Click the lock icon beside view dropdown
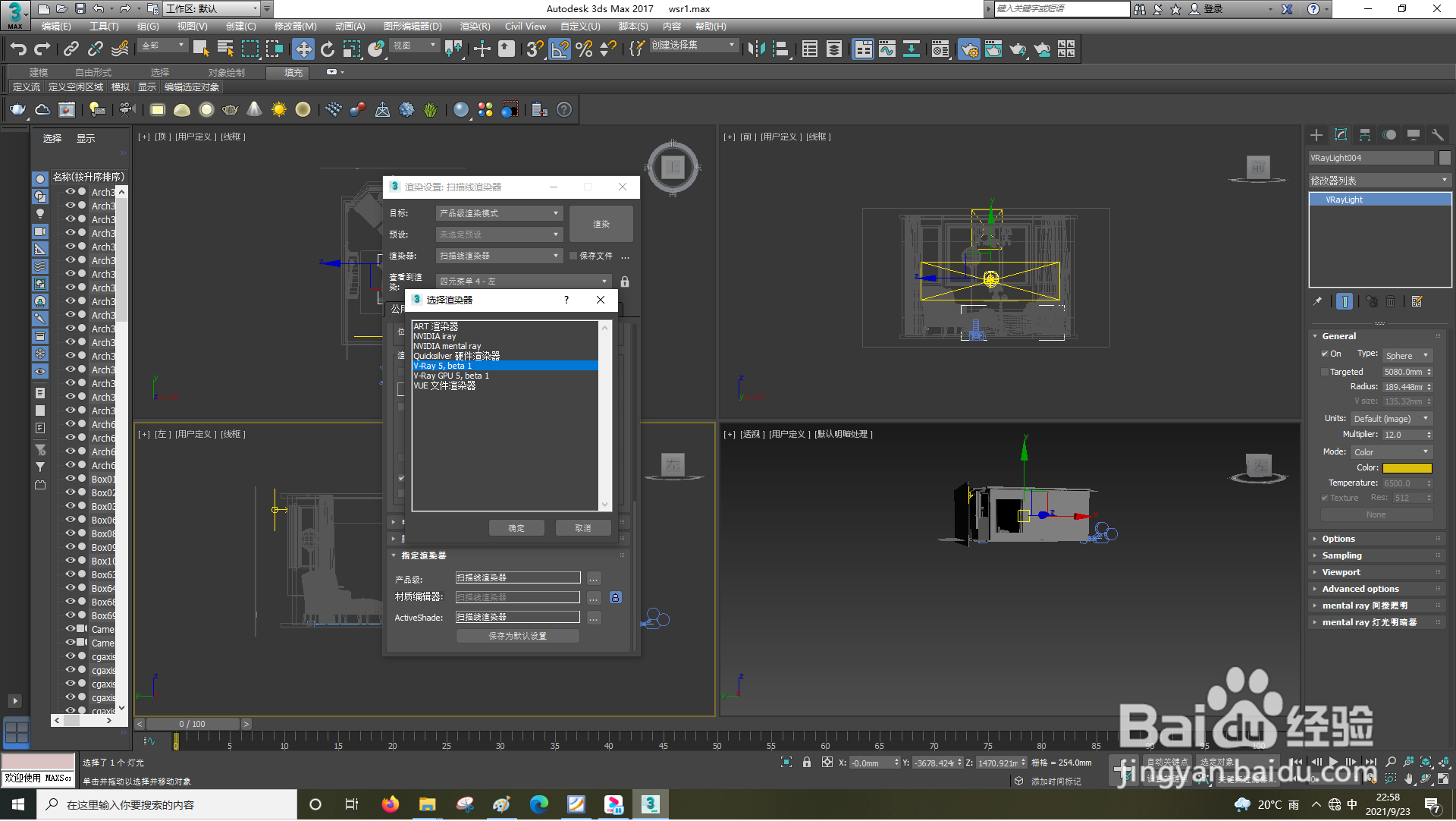Screen dimensions: 1456x821 point(625,282)
